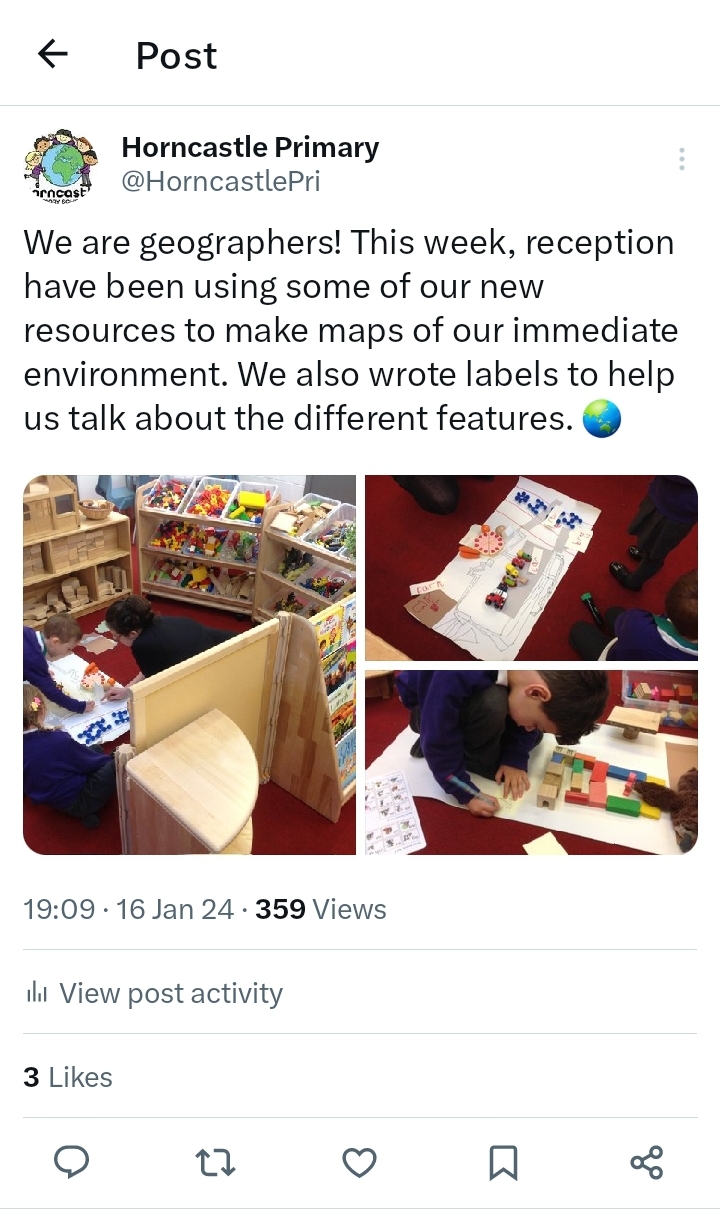
Task: Tap the Post header title
Action: tap(176, 55)
